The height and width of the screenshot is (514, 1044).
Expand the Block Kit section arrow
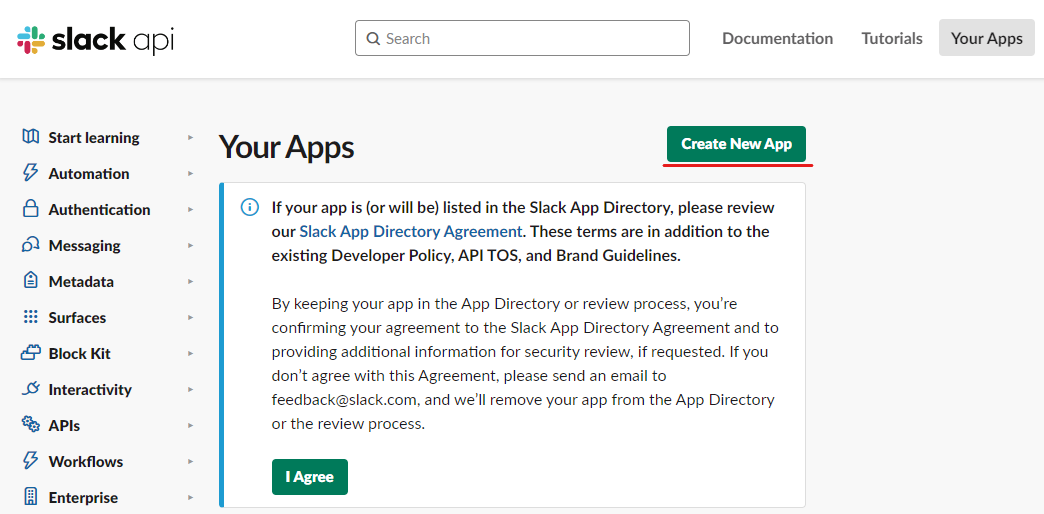pyautogui.click(x=190, y=353)
